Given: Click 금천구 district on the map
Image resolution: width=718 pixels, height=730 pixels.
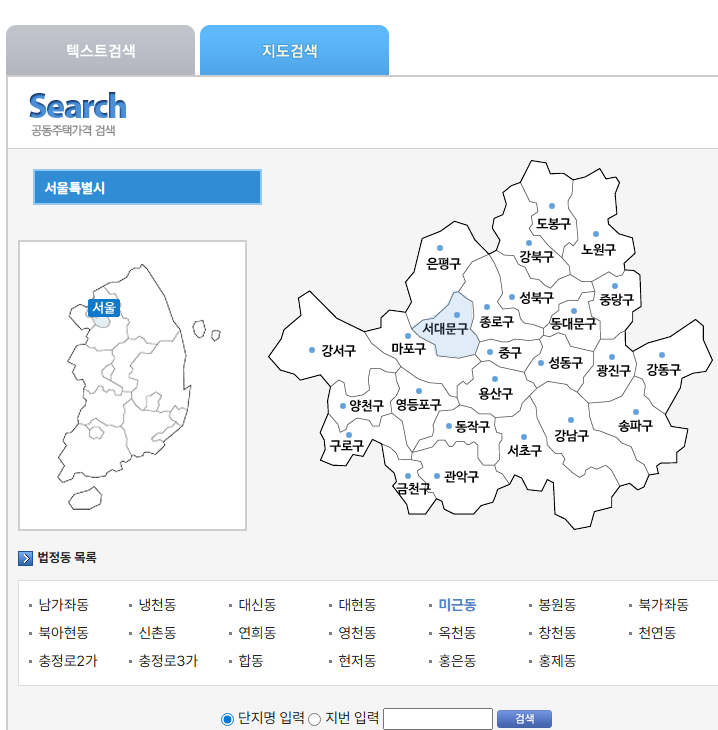Looking at the screenshot, I should coord(413,488).
